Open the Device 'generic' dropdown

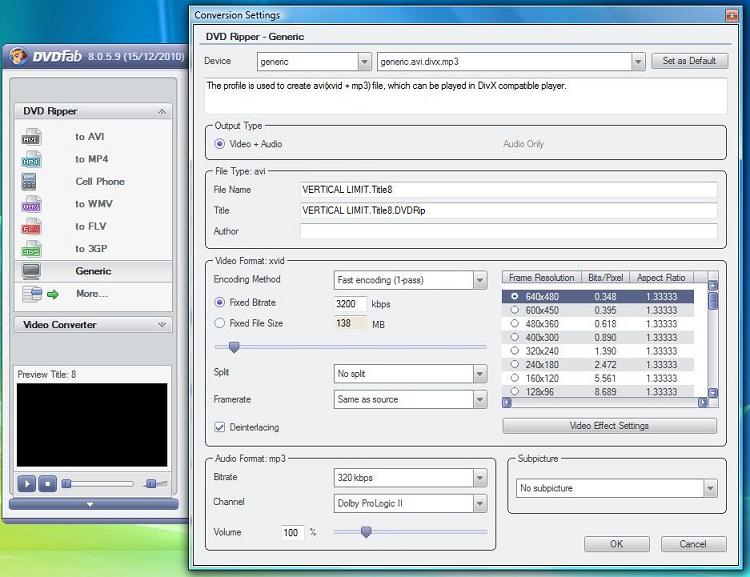(364, 62)
